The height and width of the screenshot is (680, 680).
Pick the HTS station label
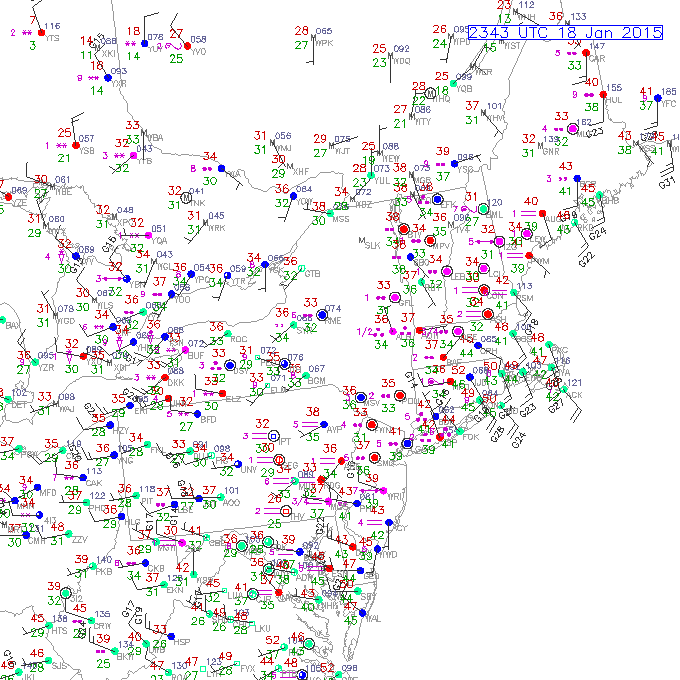click(x=59, y=631)
